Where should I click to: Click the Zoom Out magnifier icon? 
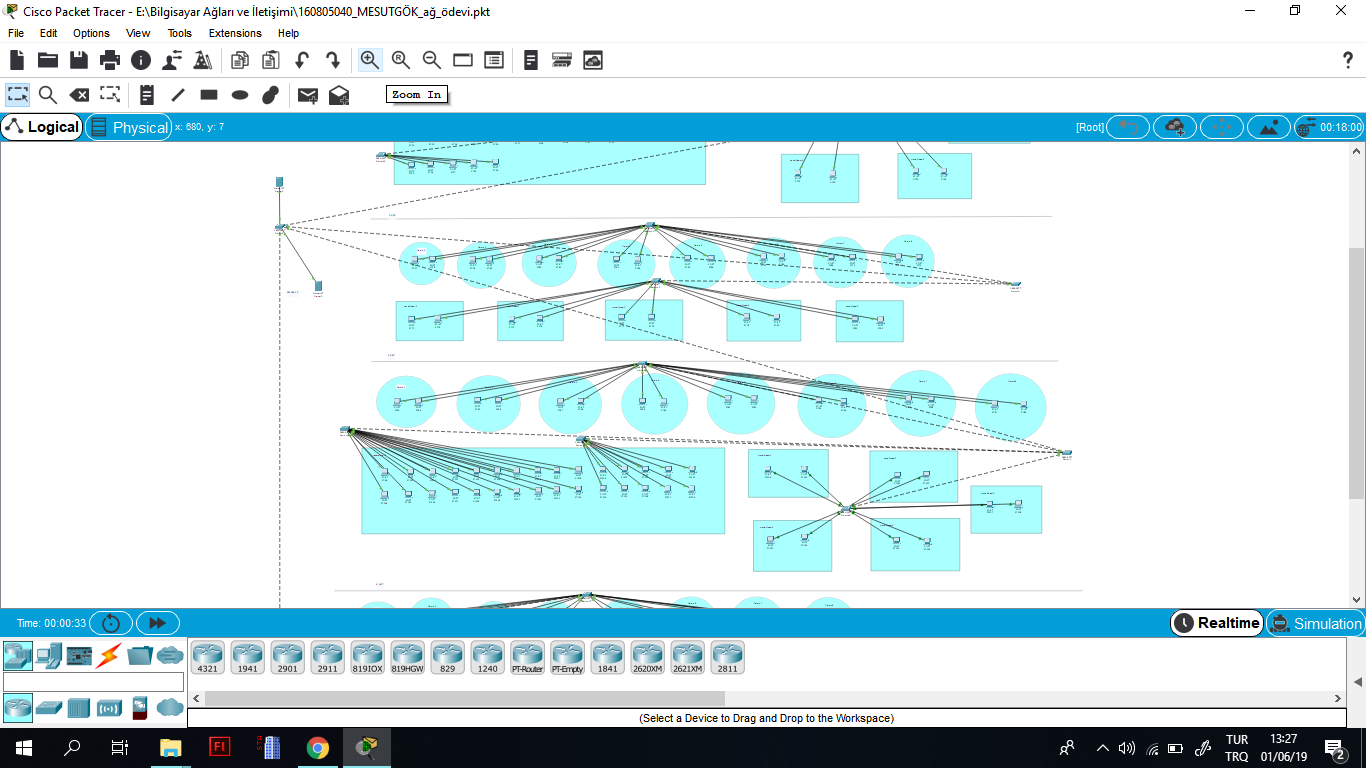432,60
